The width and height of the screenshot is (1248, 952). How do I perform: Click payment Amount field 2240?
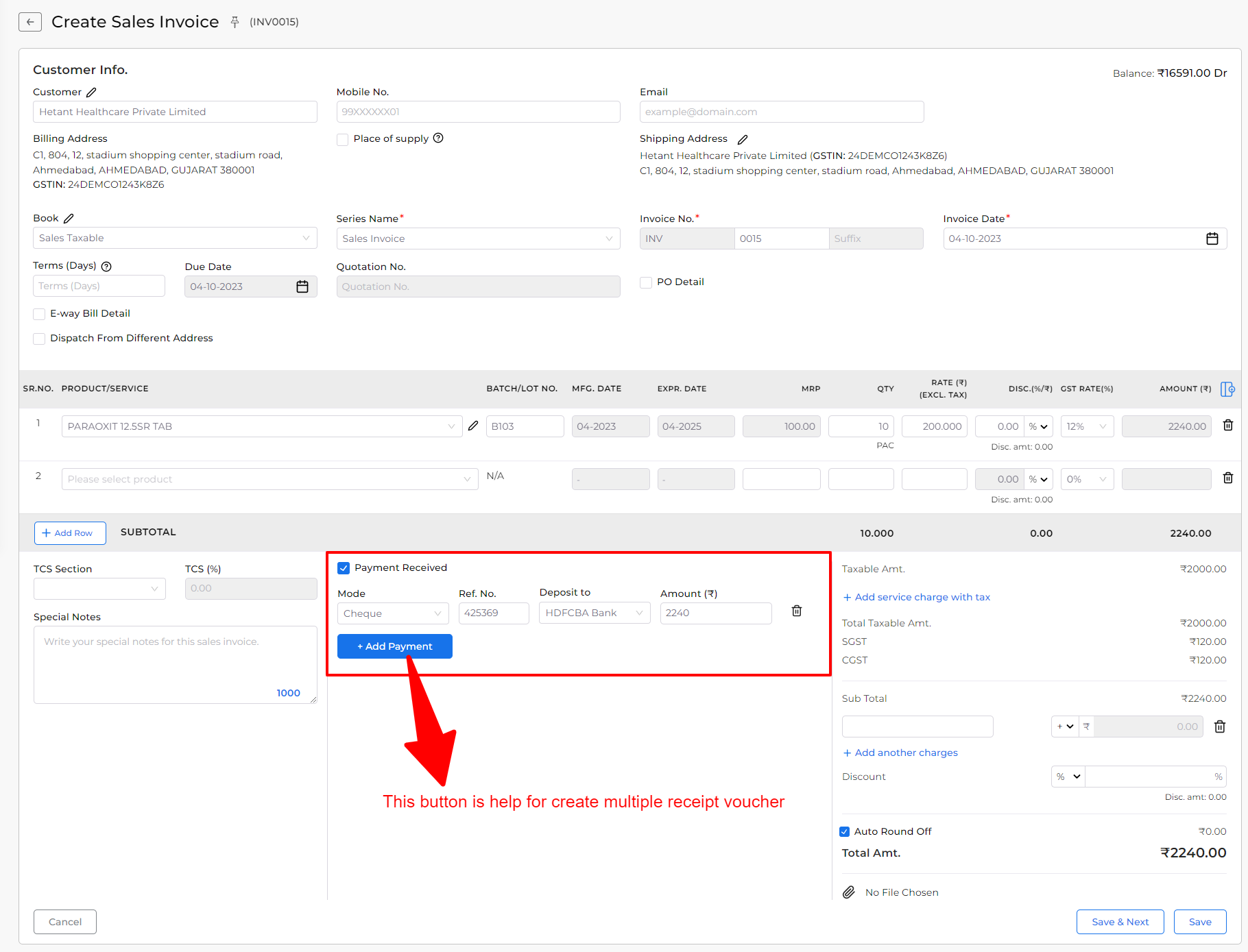point(716,613)
